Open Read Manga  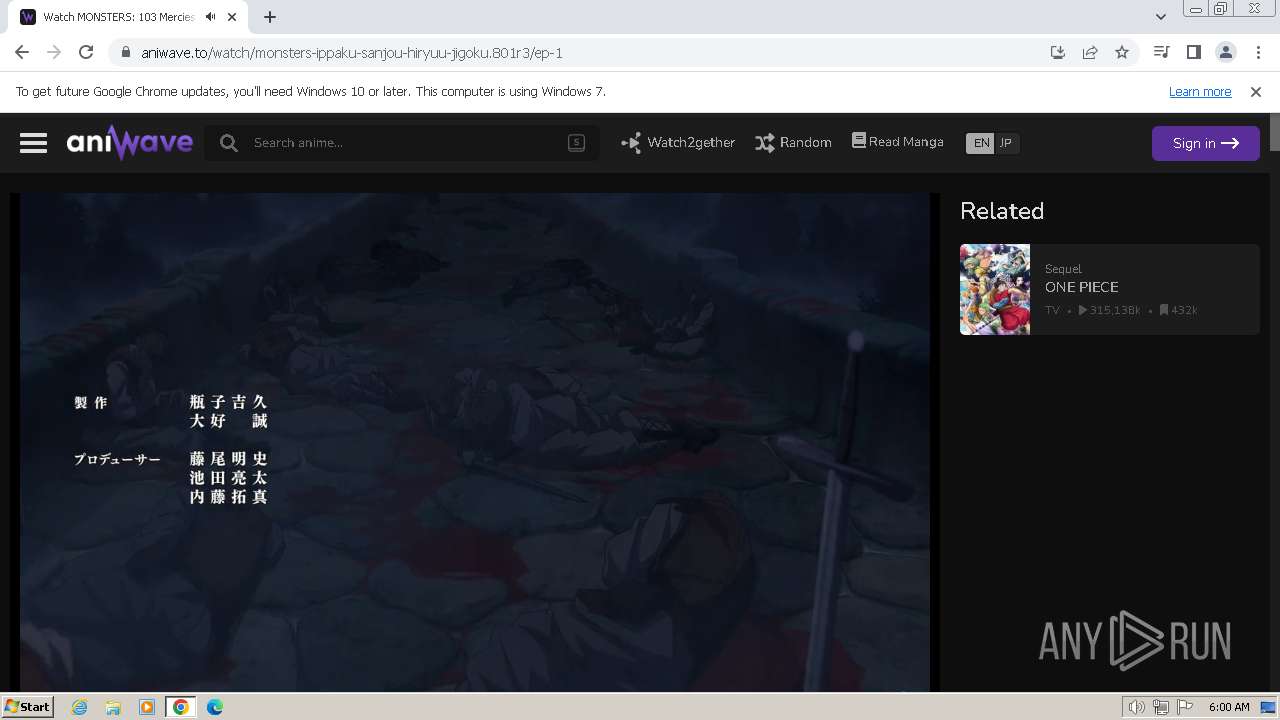[897, 142]
